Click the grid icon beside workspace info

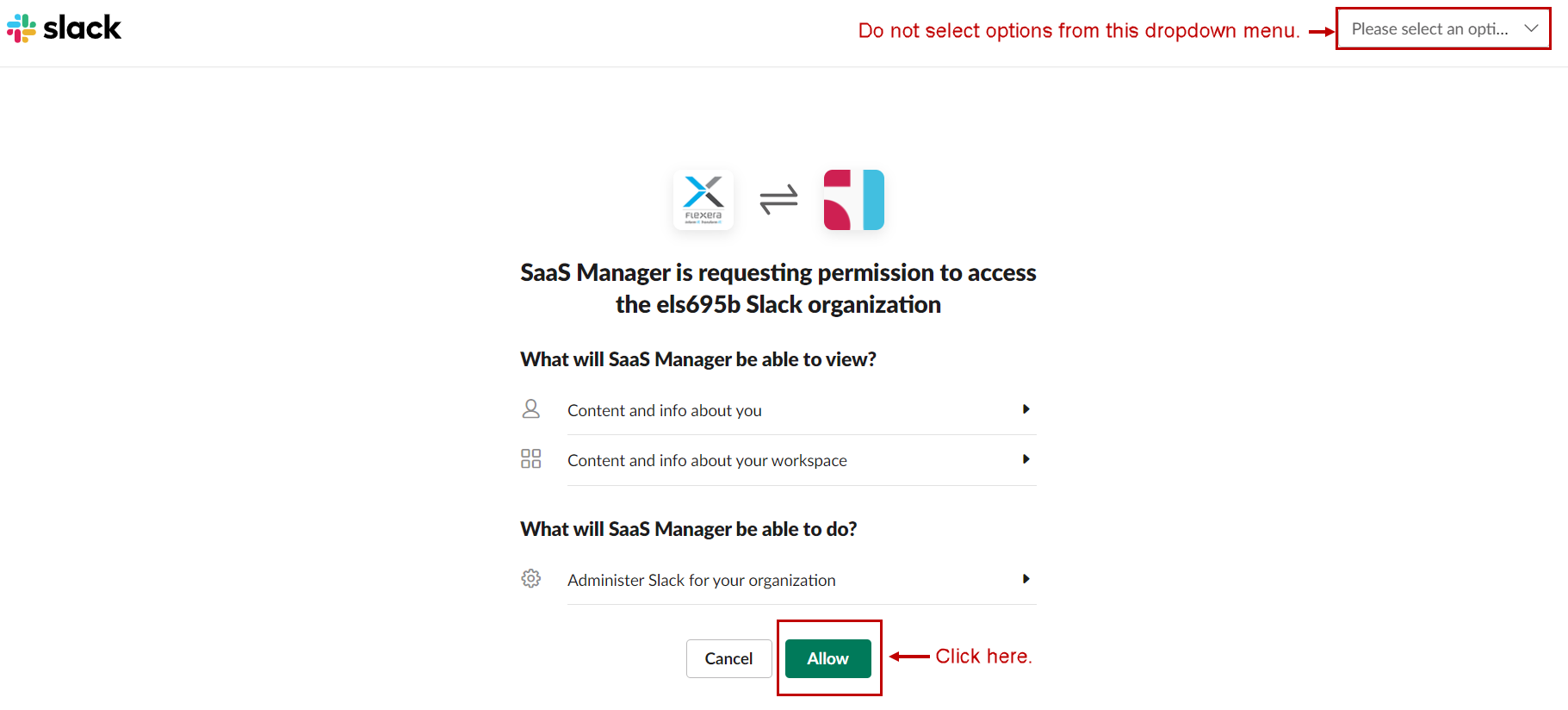tap(531, 458)
